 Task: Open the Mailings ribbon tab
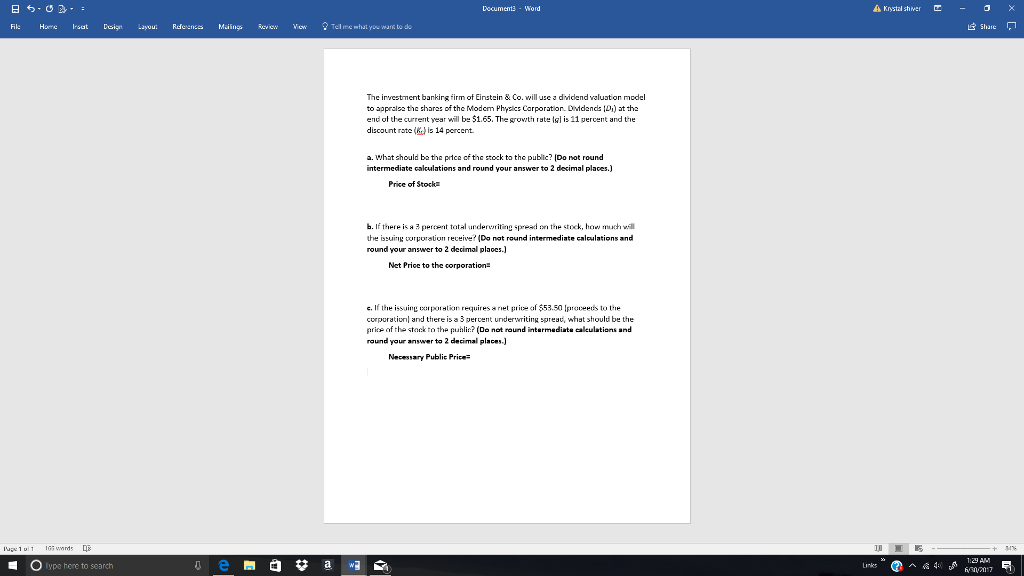(x=231, y=28)
